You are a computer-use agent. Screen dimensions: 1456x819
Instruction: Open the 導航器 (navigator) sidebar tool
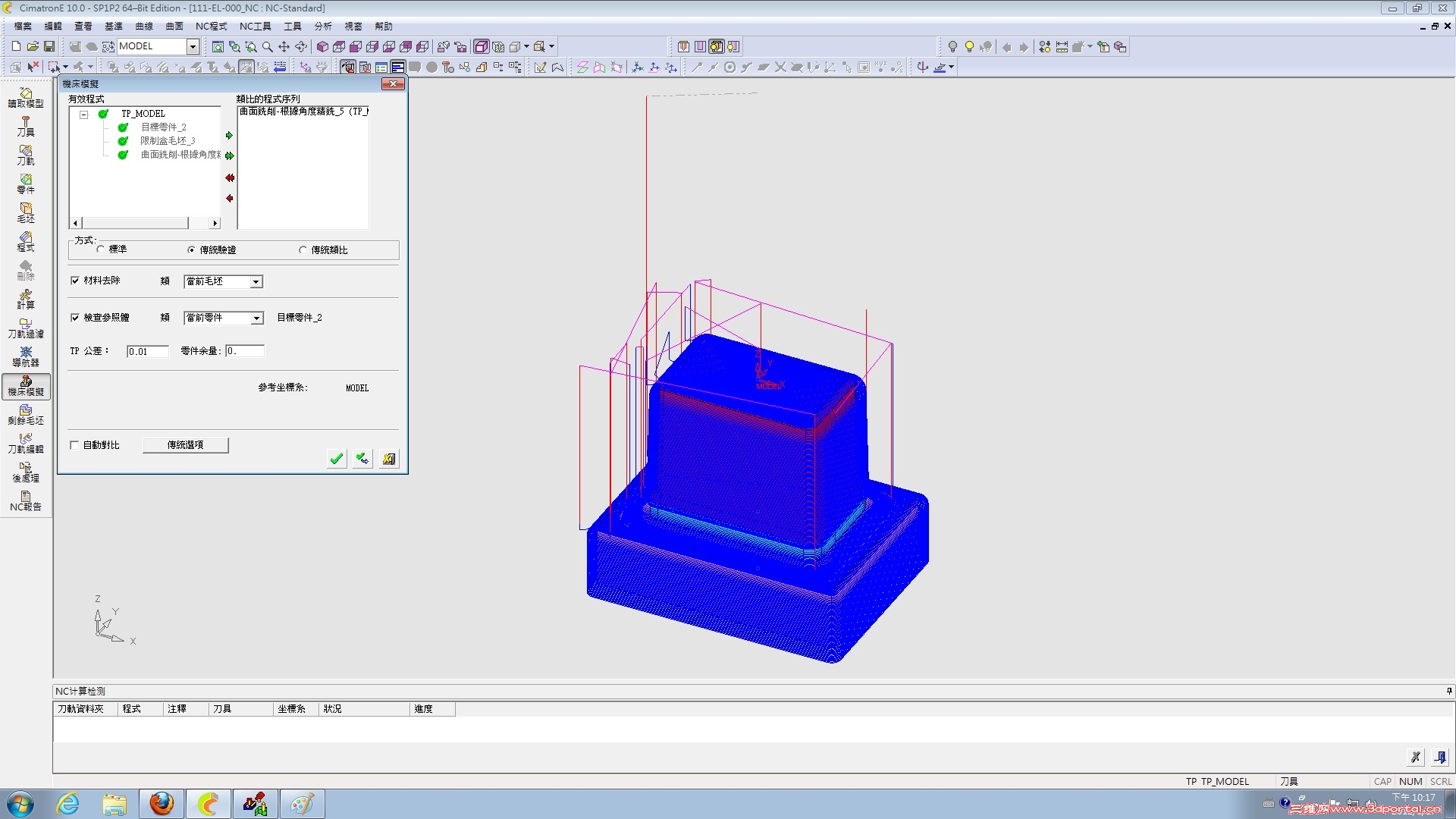(x=26, y=357)
